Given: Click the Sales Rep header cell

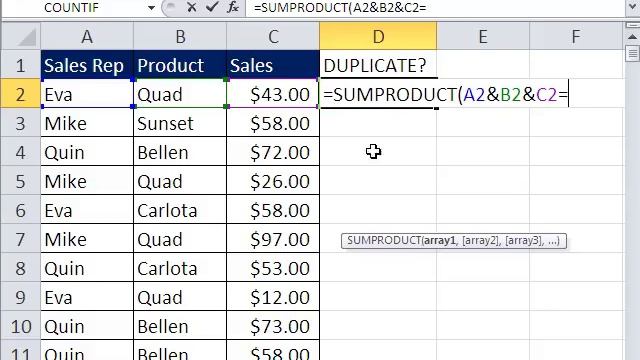Looking at the screenshot, I should click(87, 65).
